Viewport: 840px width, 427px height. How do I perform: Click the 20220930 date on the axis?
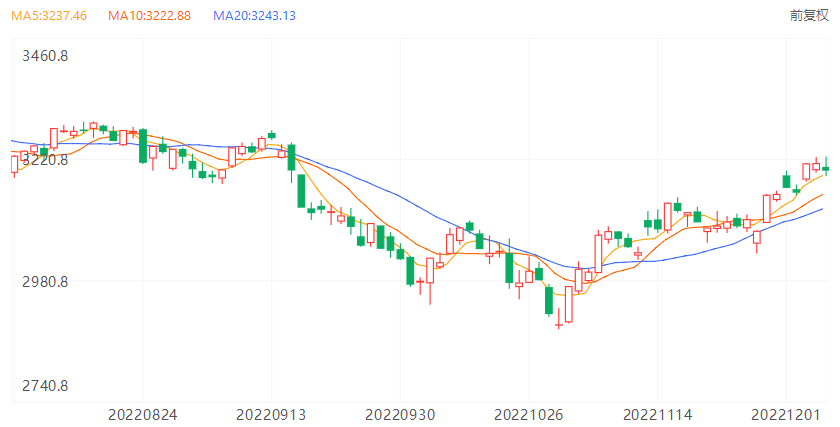coord(399,413)
